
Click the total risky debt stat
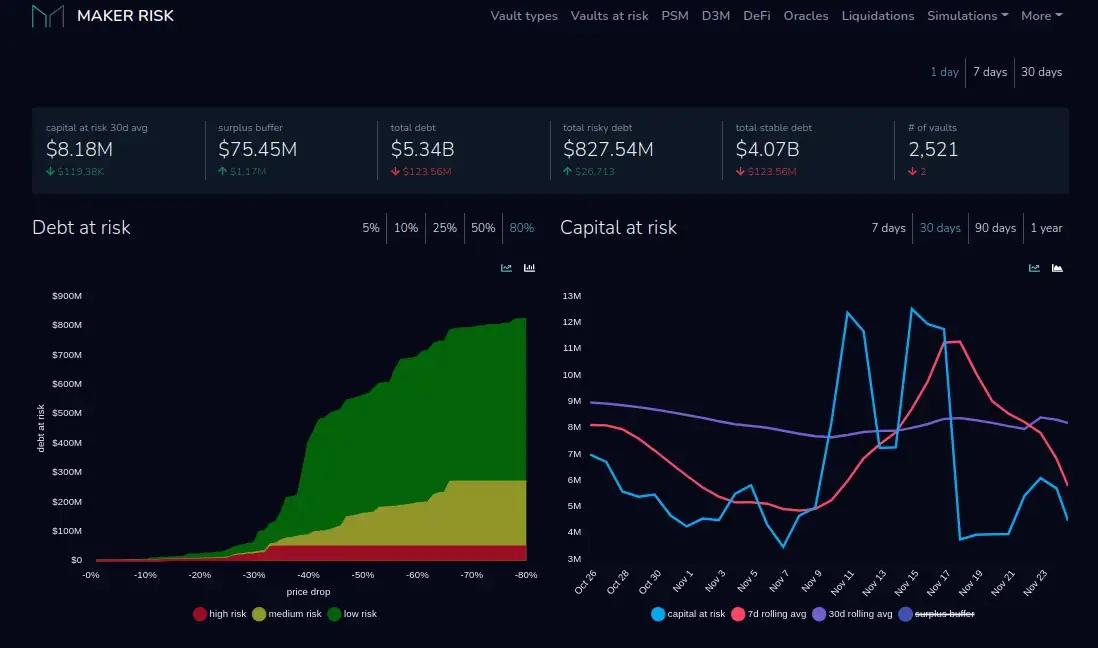[x=608, y=149]
